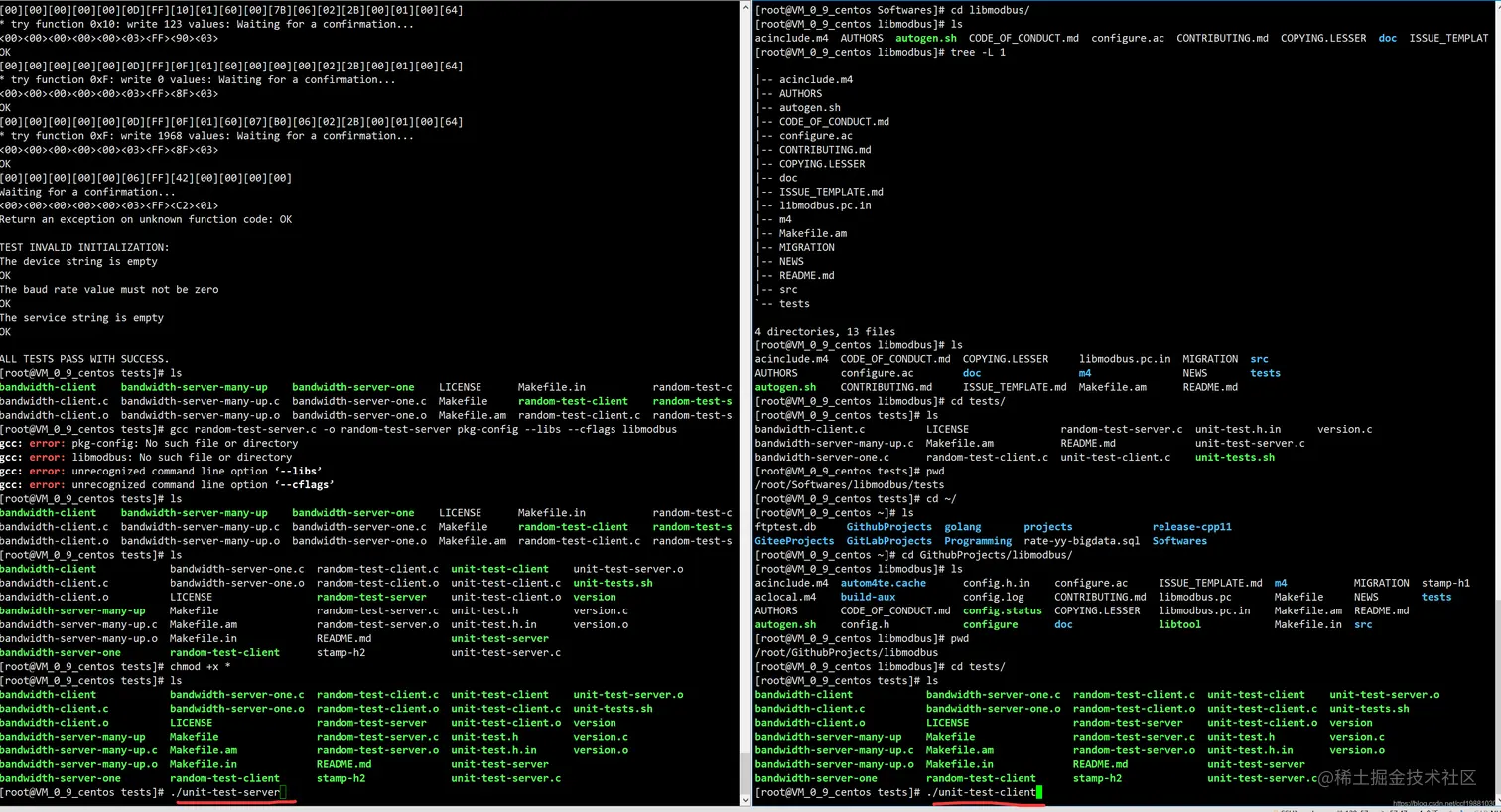Viewport: 1501px width, 812px height.
Task: Click 'The baud rate value must not be zero'
Action: (109, 290)
